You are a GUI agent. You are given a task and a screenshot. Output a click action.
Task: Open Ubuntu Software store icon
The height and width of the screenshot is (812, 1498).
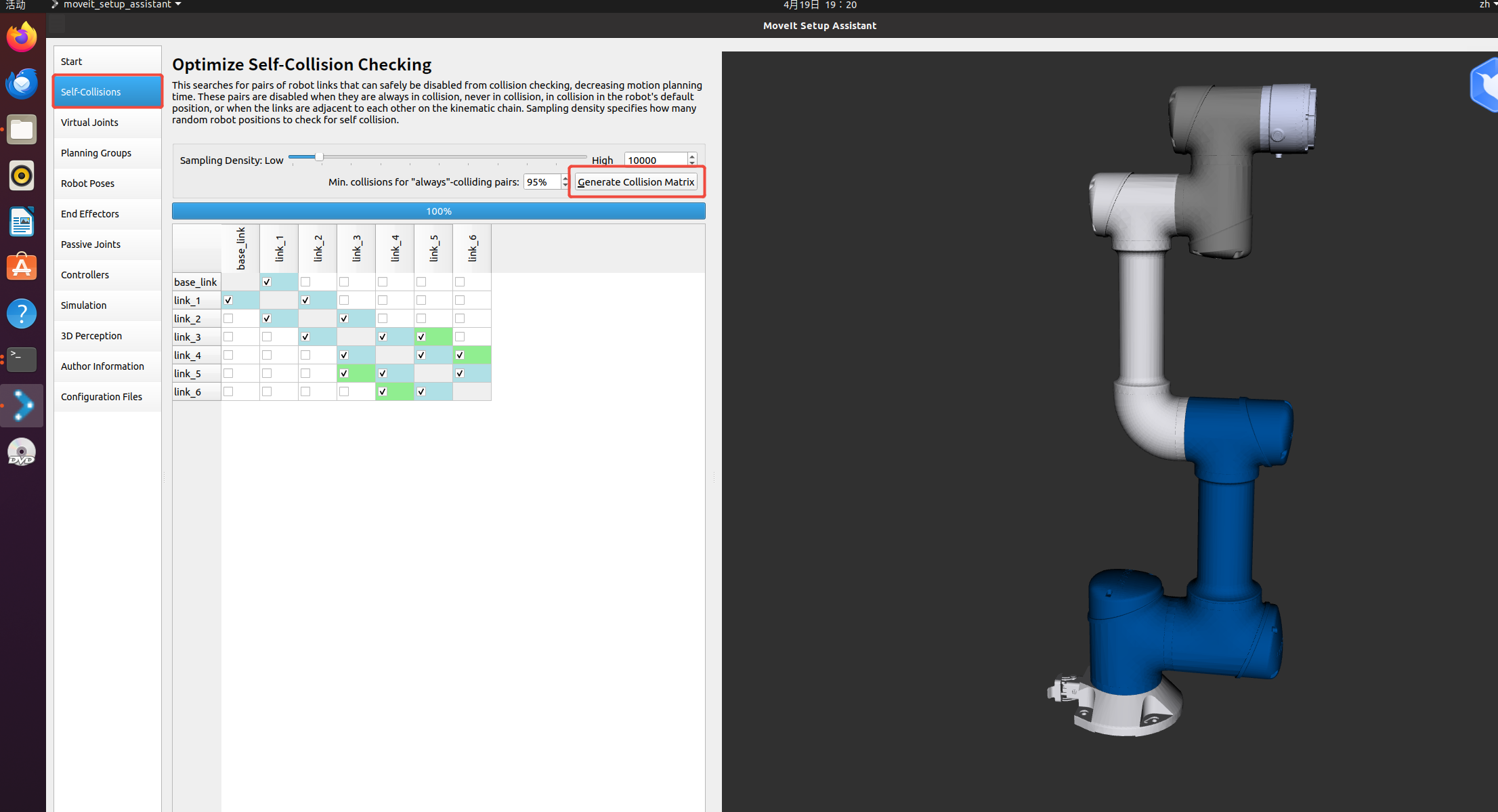[22, 268]
